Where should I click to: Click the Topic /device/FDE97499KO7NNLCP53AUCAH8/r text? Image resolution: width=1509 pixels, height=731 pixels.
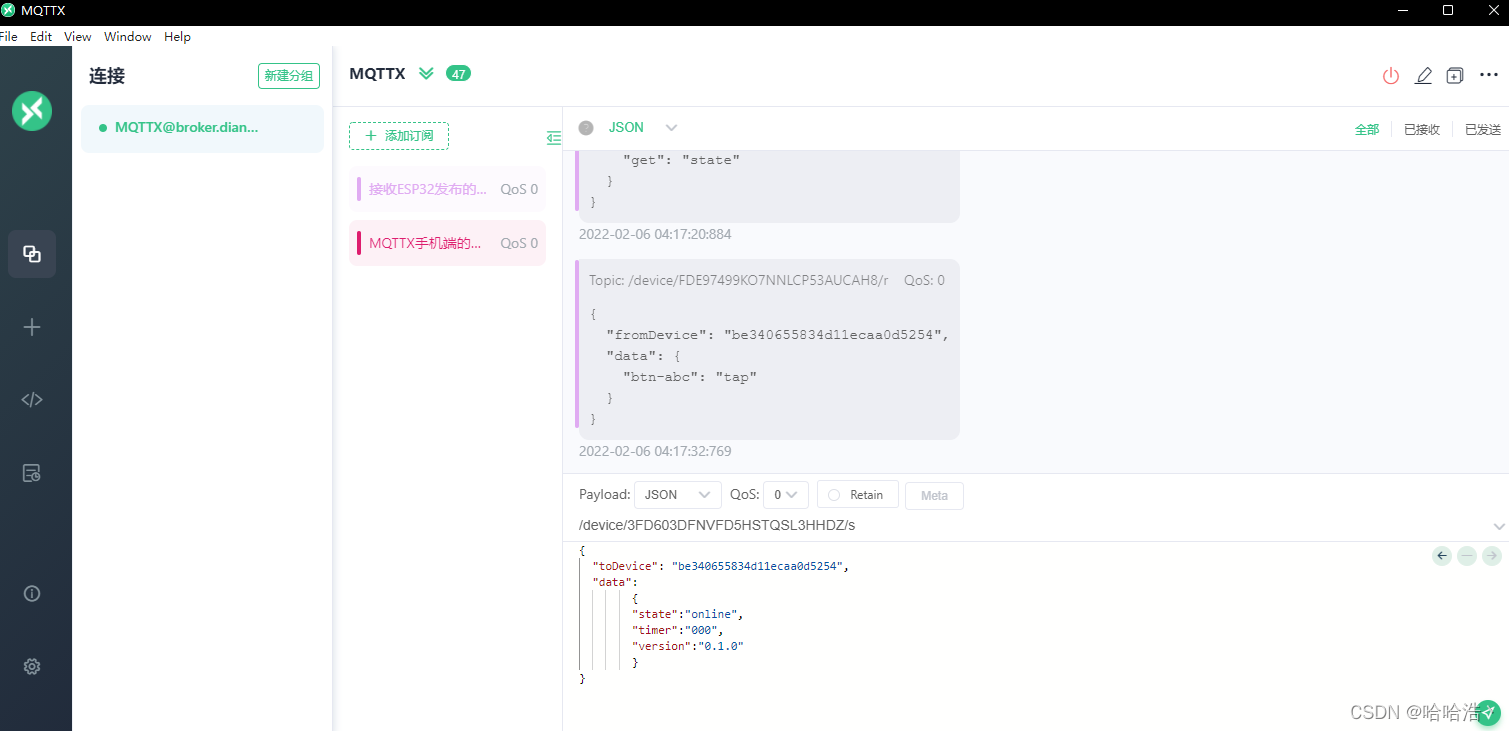tap(739, 281)
